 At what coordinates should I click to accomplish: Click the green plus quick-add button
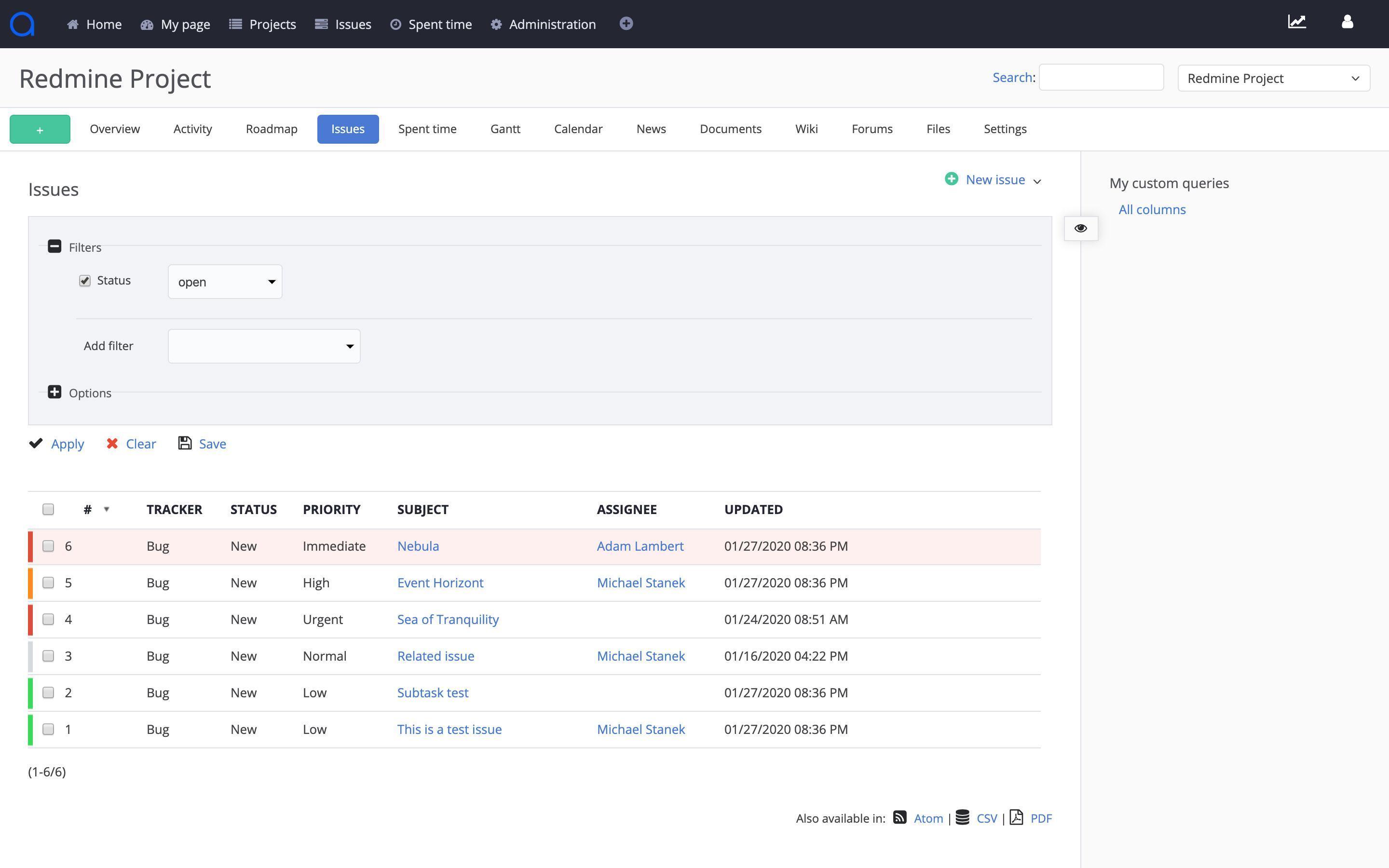(x=40, y=129)
